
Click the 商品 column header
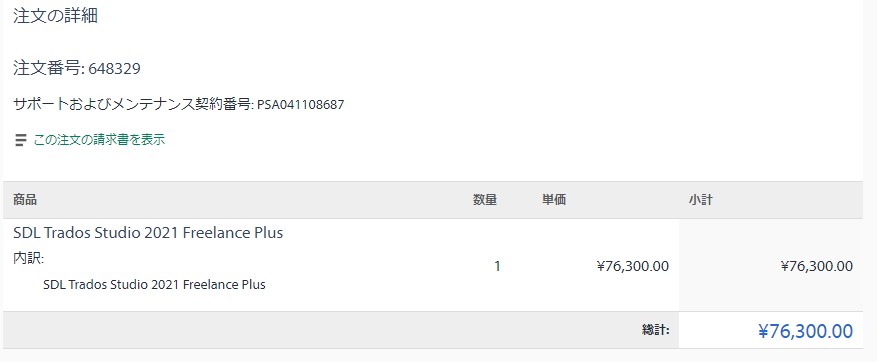pyautogui.click(x=25, y=200)
